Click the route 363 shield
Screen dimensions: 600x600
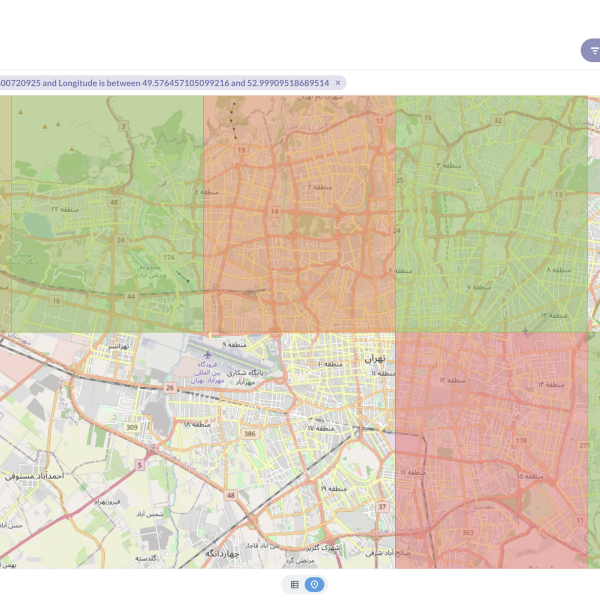467,533
